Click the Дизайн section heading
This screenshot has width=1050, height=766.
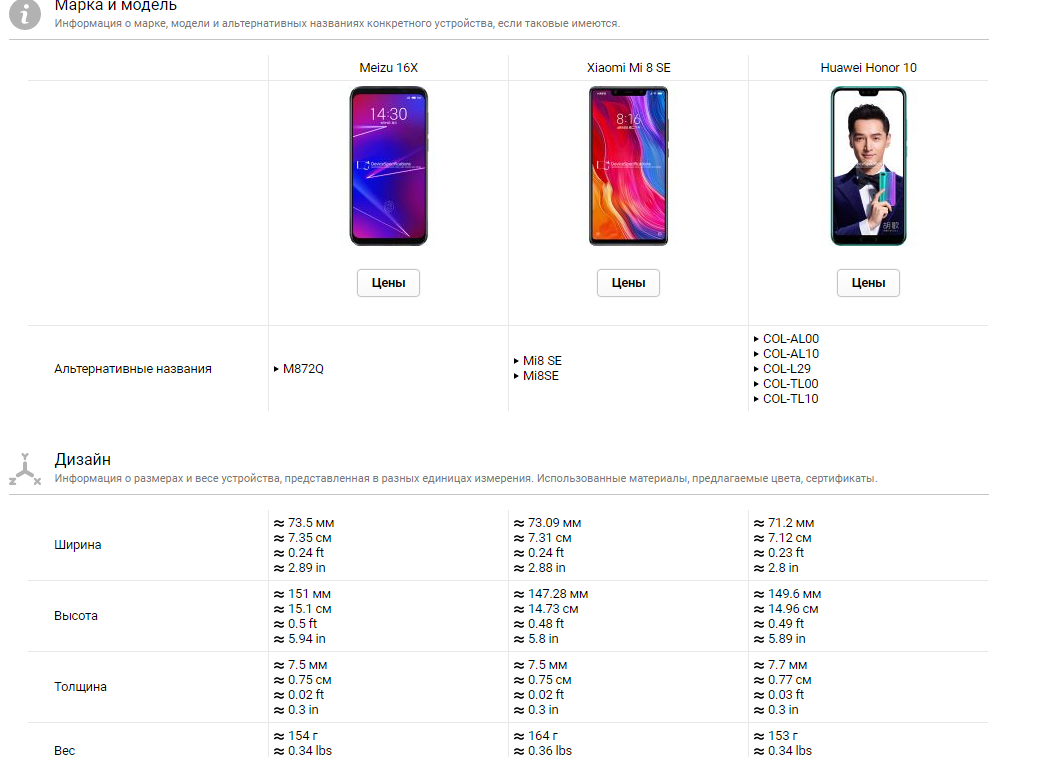pyautogui.click(x=82, y=459)
